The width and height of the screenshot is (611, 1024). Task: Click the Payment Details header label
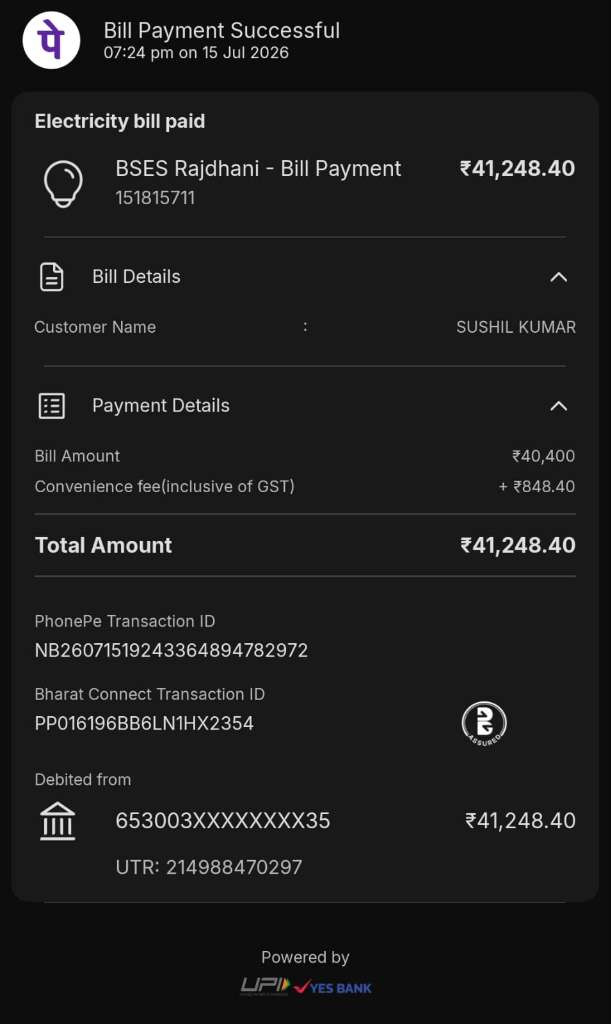point(161,406)
